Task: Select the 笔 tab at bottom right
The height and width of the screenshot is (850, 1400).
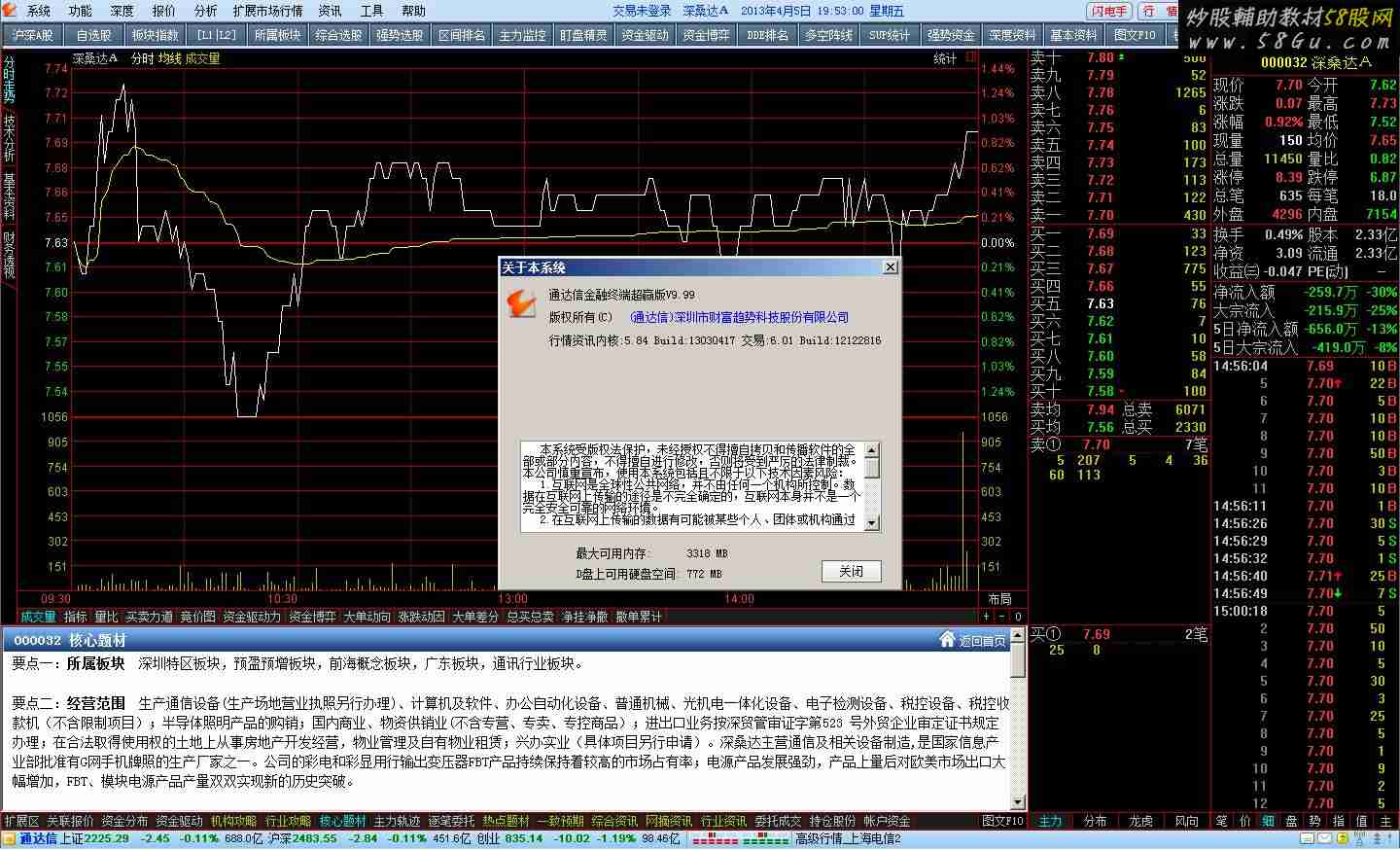Action: [1221, 821]
